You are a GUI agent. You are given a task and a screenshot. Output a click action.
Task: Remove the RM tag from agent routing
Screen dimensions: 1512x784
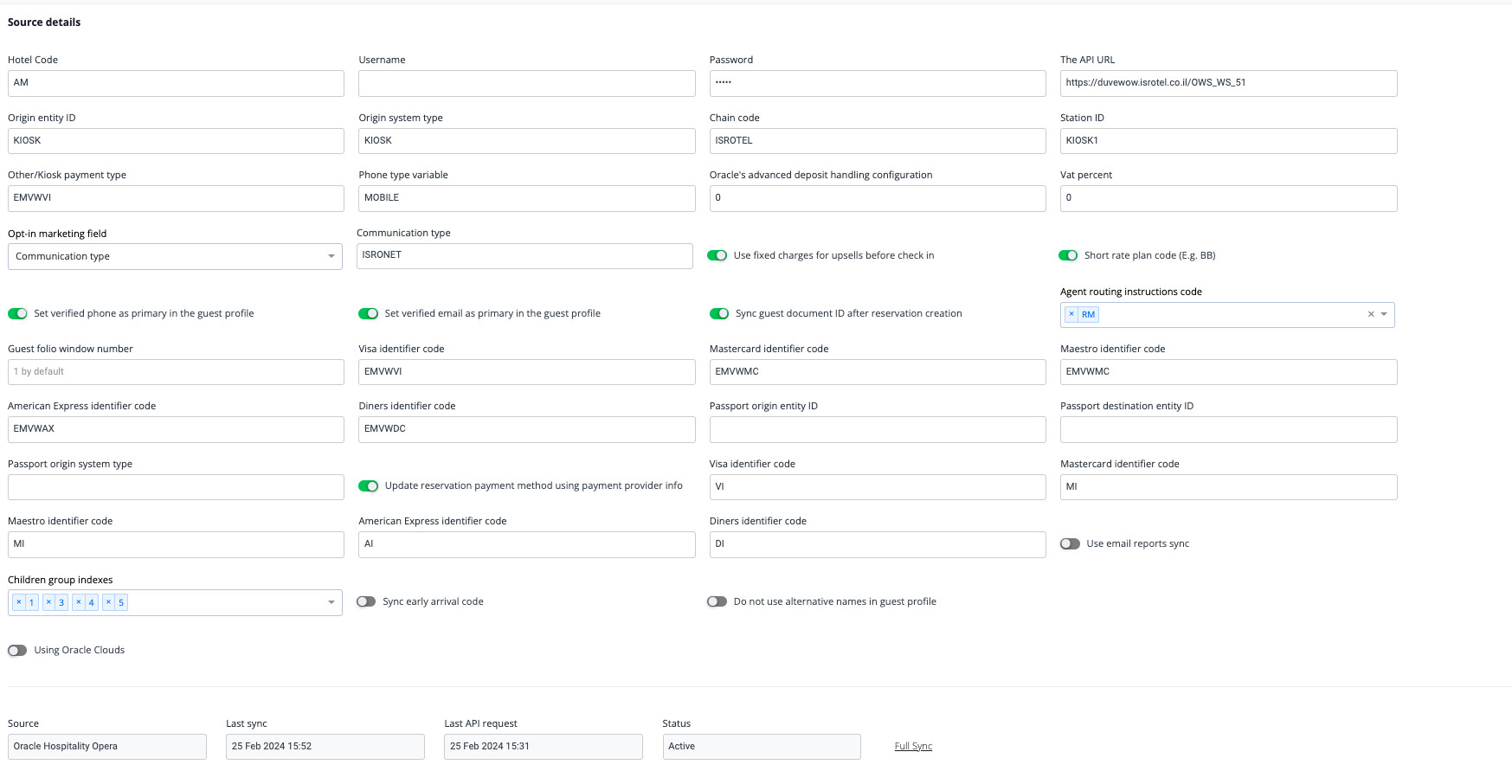click(1071, 315)
